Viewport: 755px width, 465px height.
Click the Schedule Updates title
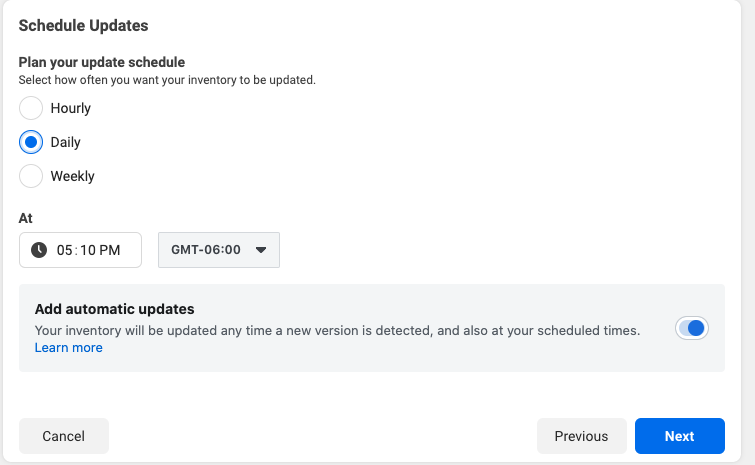83,26
